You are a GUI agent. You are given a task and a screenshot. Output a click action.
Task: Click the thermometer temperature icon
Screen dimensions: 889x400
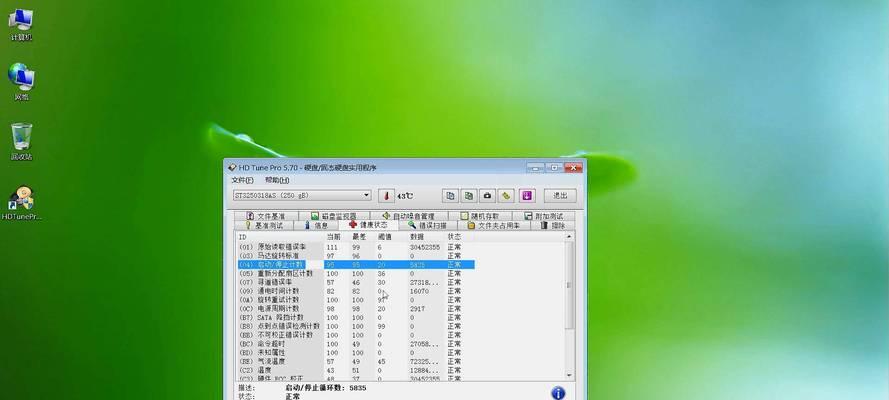(x=386, y=196)
